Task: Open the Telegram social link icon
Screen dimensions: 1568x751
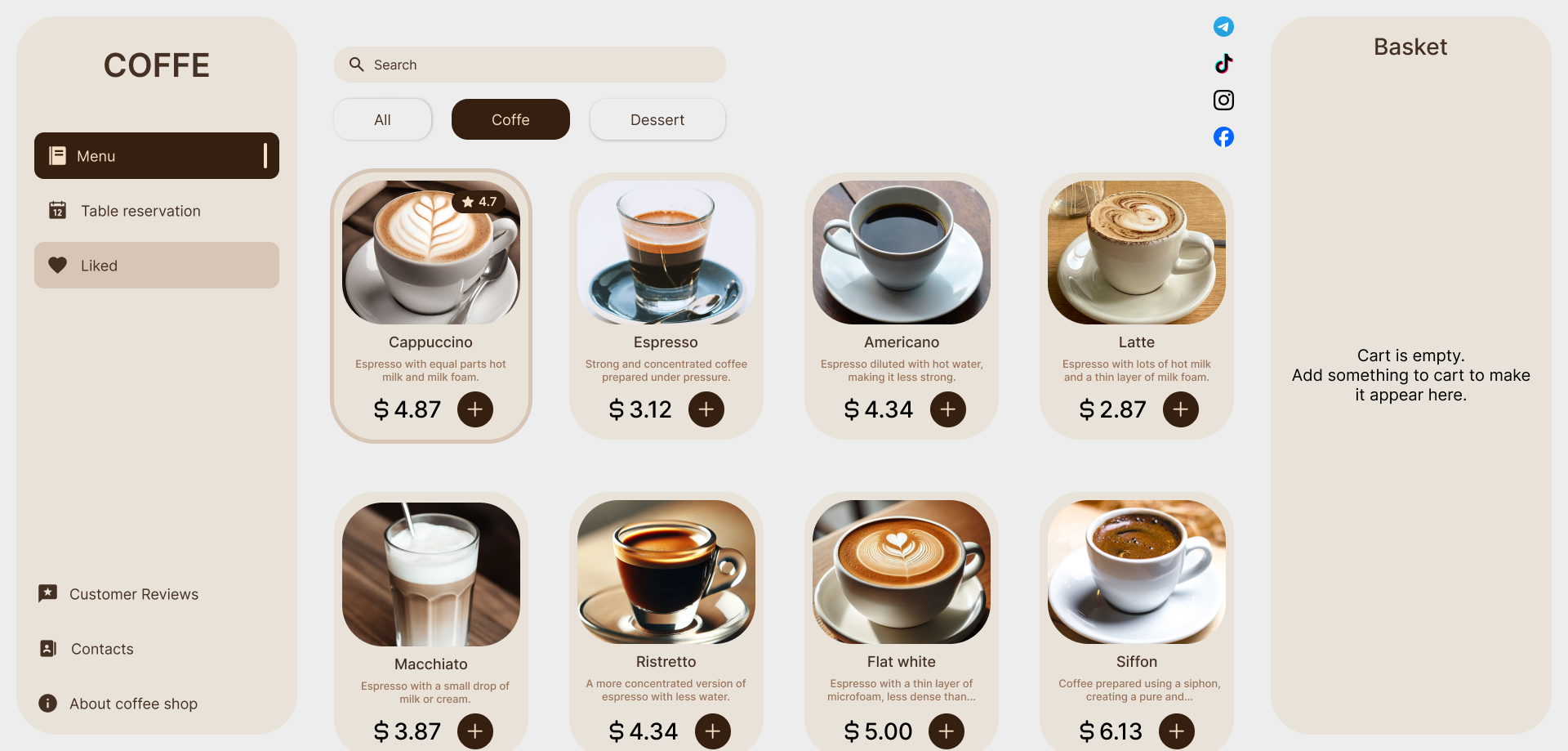Action: point(1223,27)
